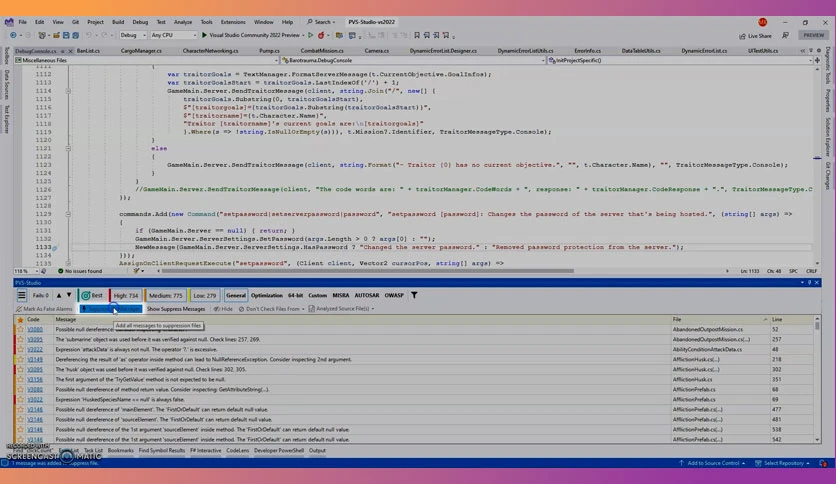836x484 pixels.
Task: Click the Search box in title bar
Action: 321,22
